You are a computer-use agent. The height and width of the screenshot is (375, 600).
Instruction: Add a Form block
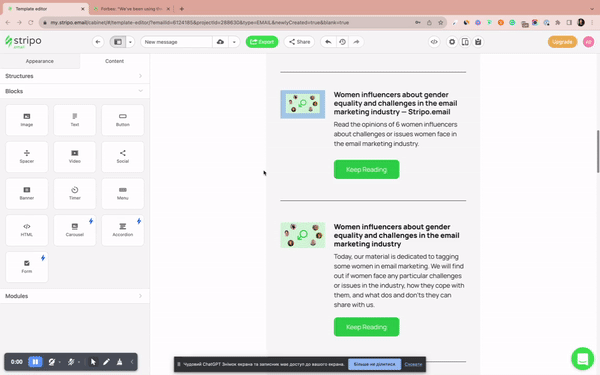coord(27,267)
